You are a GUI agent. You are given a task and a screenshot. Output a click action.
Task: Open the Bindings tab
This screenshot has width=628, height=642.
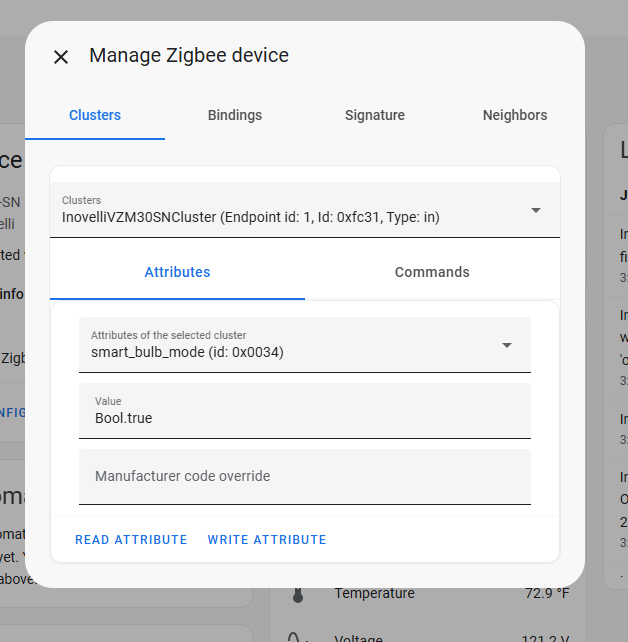pos(235,115)
